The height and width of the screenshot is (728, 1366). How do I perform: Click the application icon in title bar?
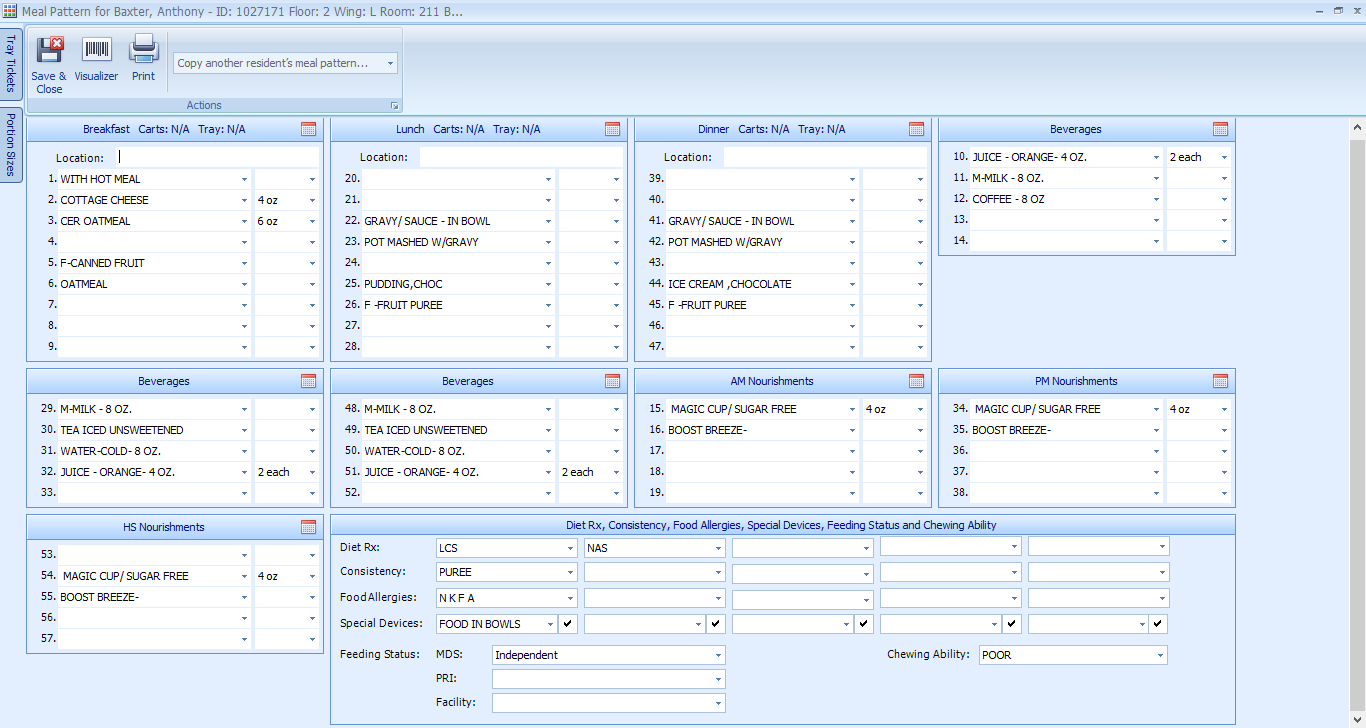click(10, 11)
